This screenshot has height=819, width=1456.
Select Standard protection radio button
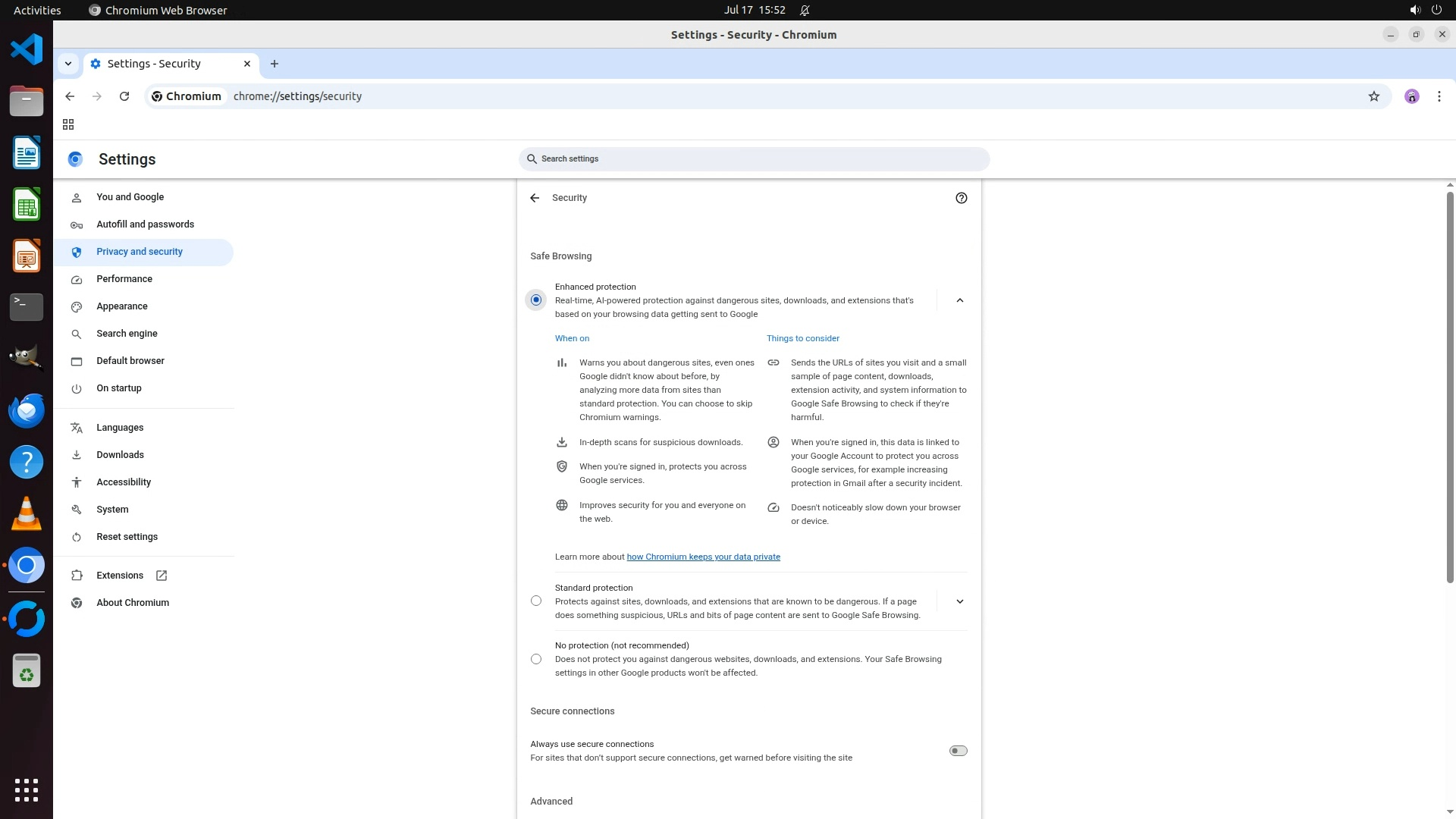click(536, 601)
